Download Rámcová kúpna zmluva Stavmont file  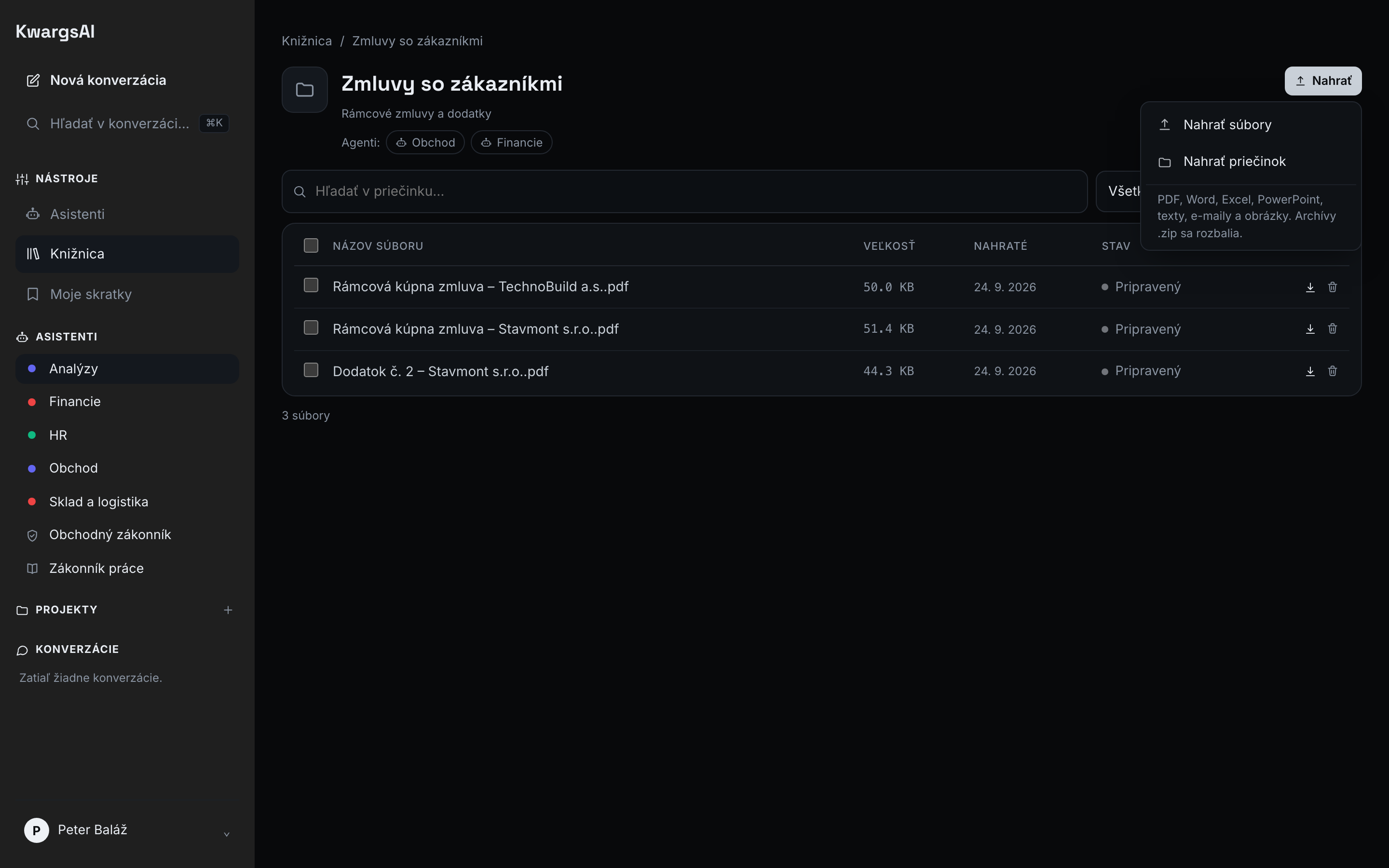(x=1310, y=329)
